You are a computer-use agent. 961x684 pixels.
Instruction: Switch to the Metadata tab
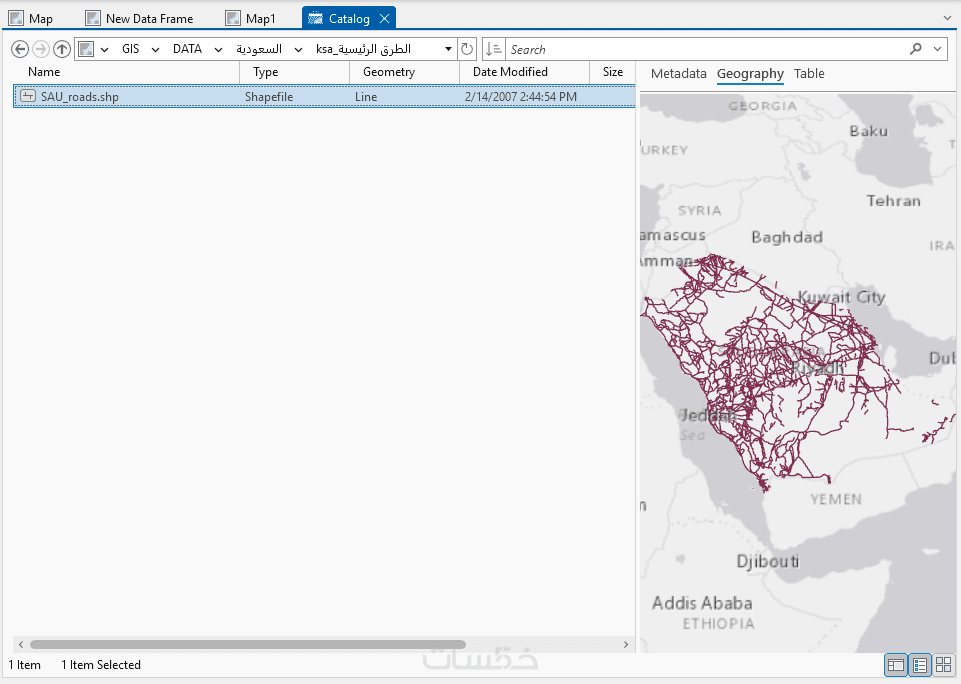coord(678,73)
